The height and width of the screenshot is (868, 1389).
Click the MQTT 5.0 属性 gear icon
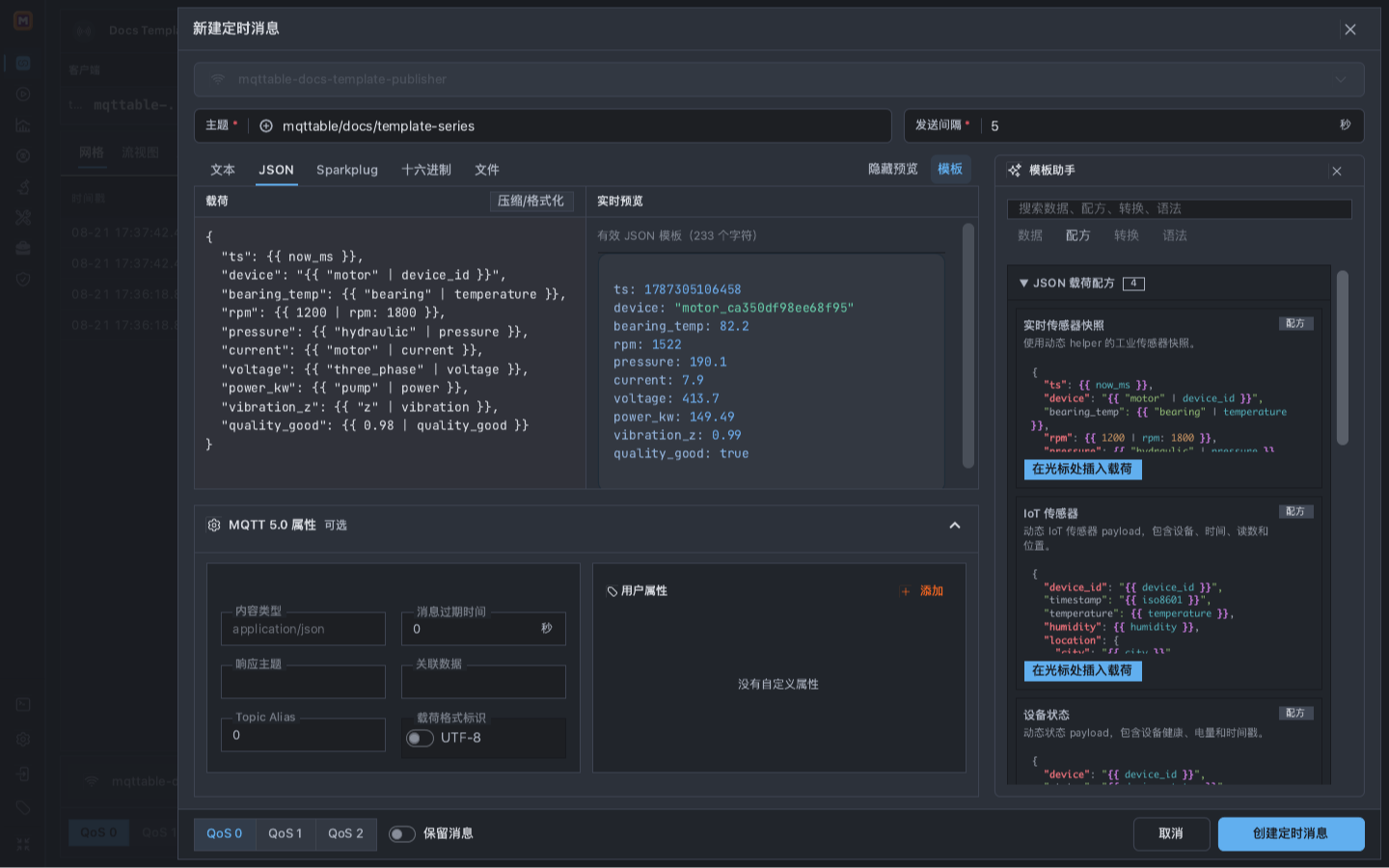(214, 526)
